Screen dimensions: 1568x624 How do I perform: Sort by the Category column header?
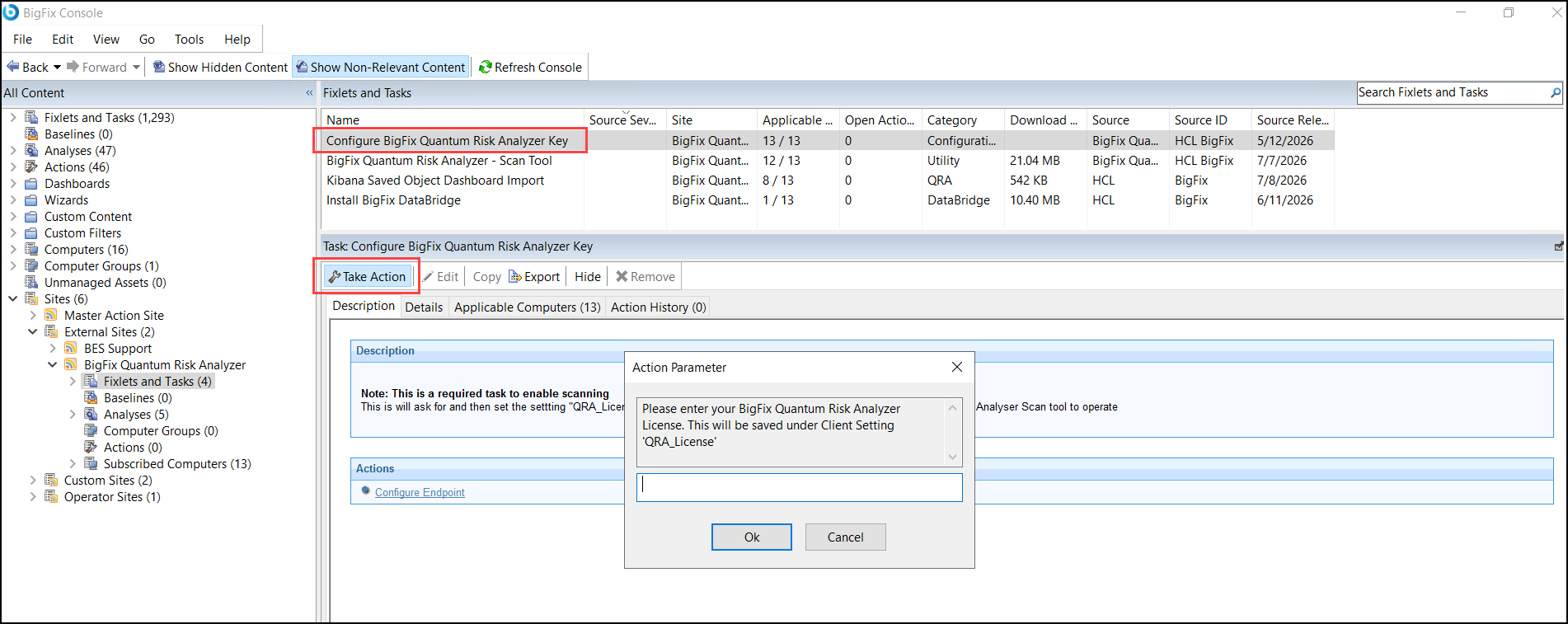(x=963, y=120)
